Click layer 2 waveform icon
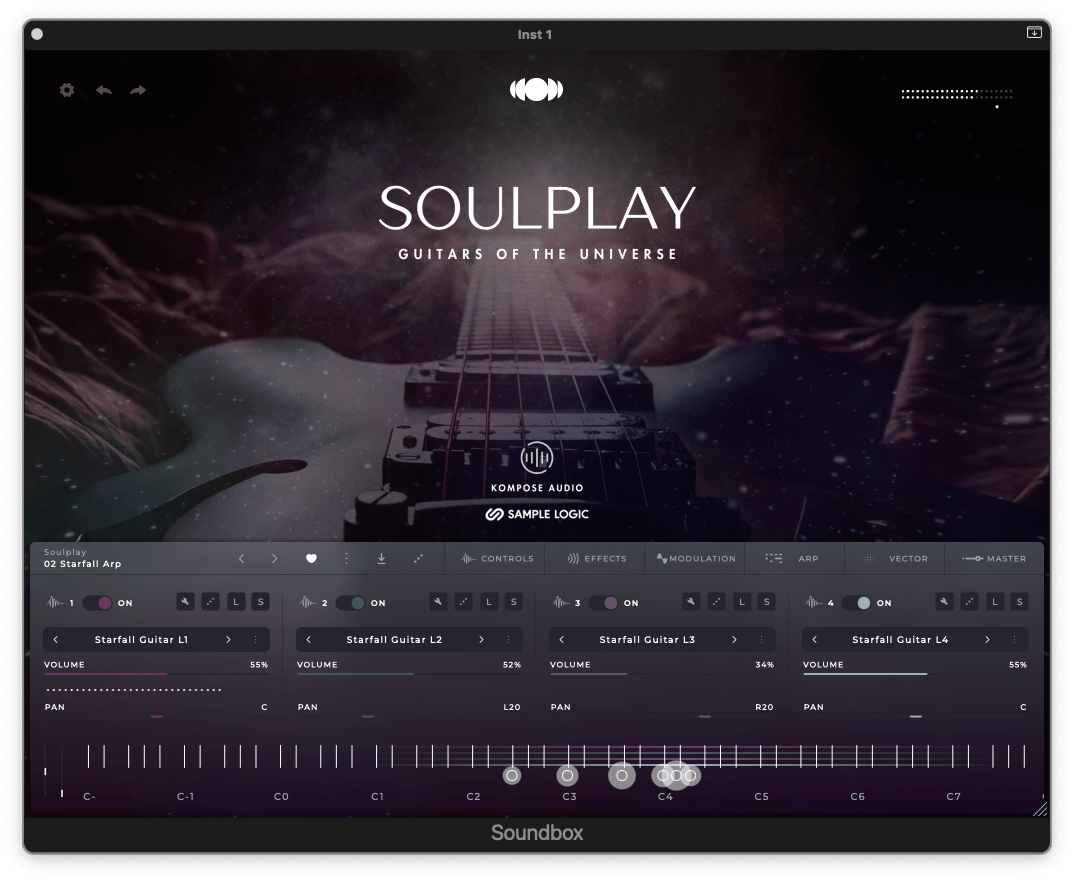Viewport: 1074px width, 881px height. 308,603
